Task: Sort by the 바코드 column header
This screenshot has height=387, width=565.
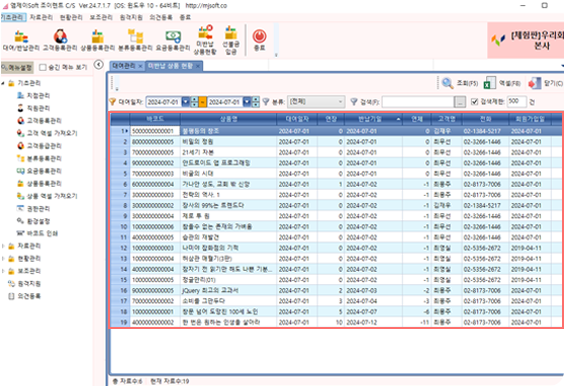Action: point(155,119)
